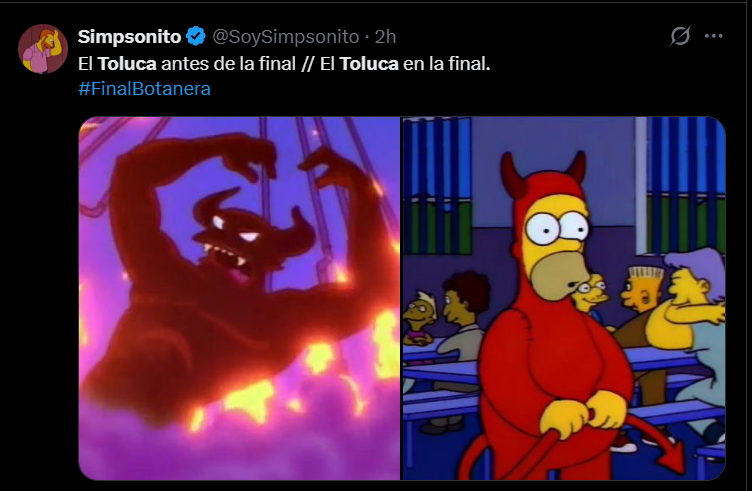Click Homer's face in the right image
Image resolution: width=752 pixels, height=491 pixels.
(556, 249)
